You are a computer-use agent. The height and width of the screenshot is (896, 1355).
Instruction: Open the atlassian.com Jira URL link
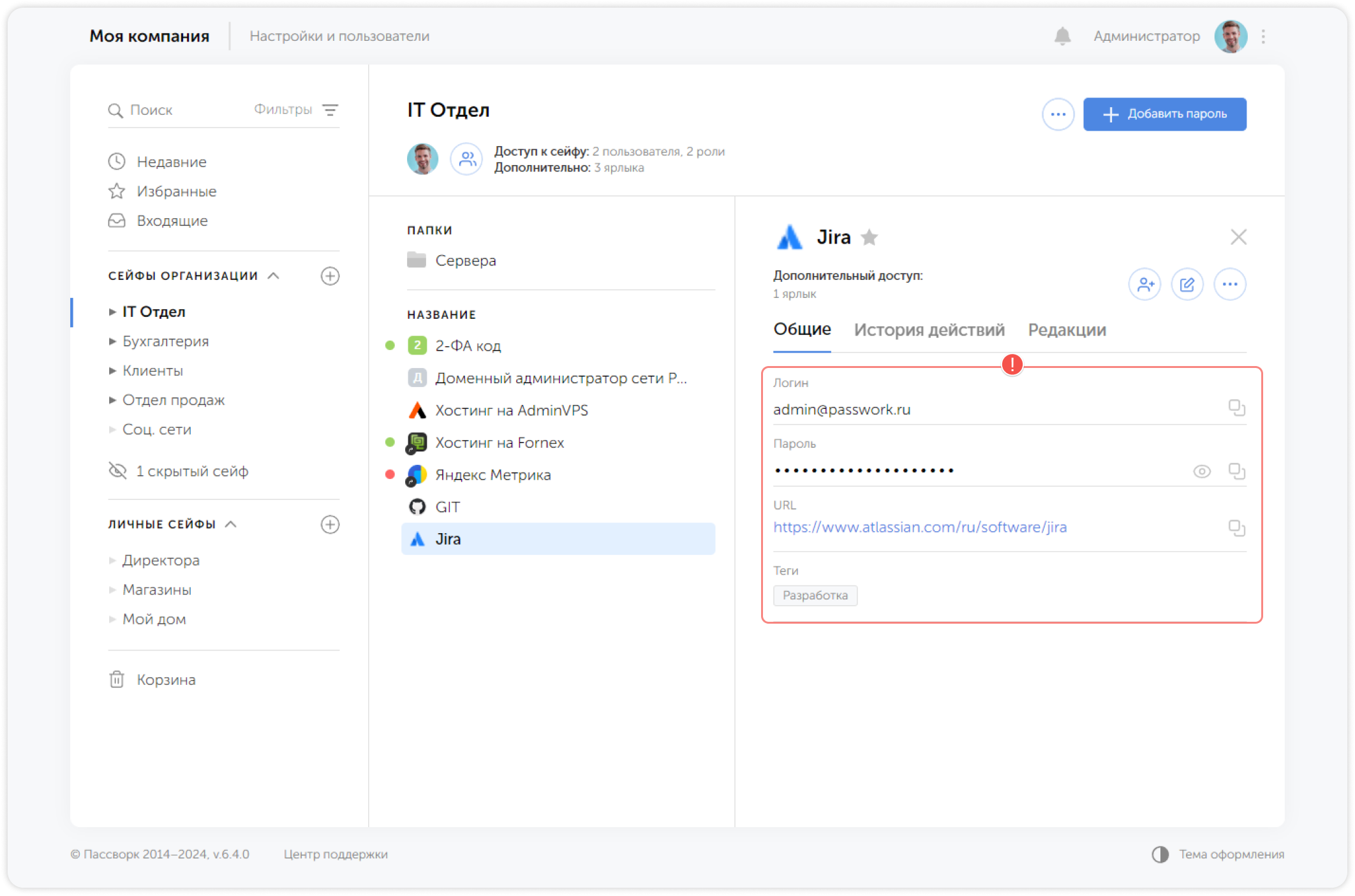tap(919, 527)
